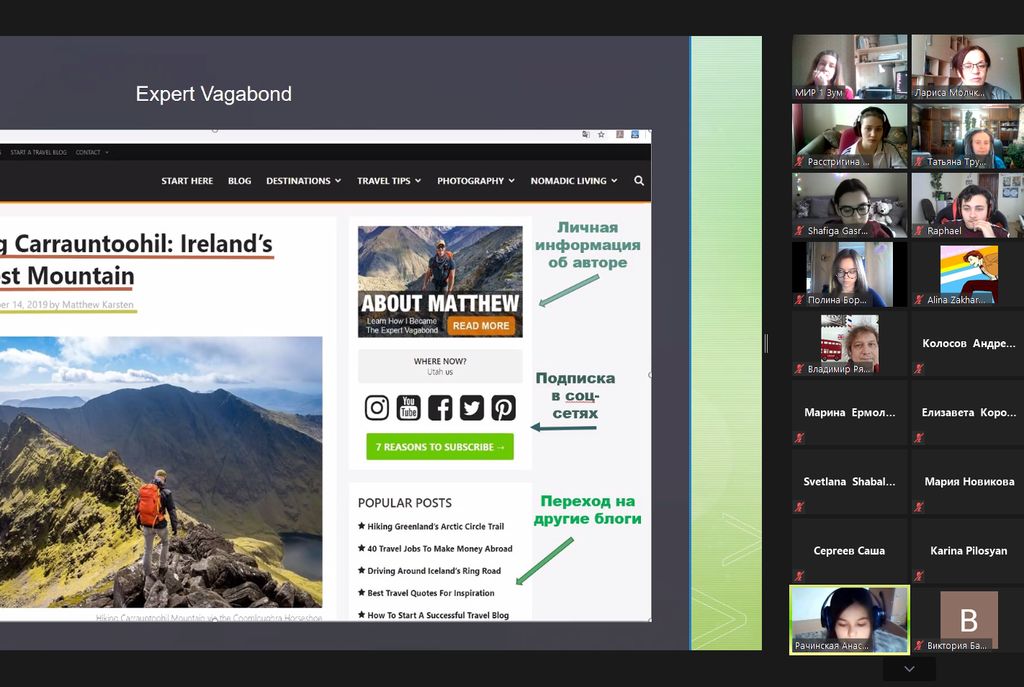Click the orange READ MORE button
The width and height of the screenshot is (1024, 687).
481,325
